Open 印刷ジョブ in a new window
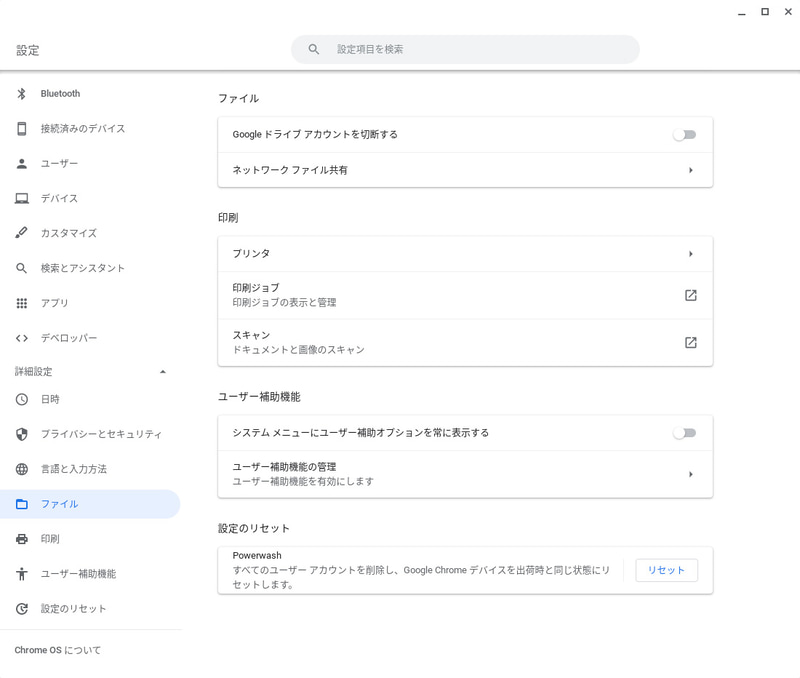 pos(690,294)
